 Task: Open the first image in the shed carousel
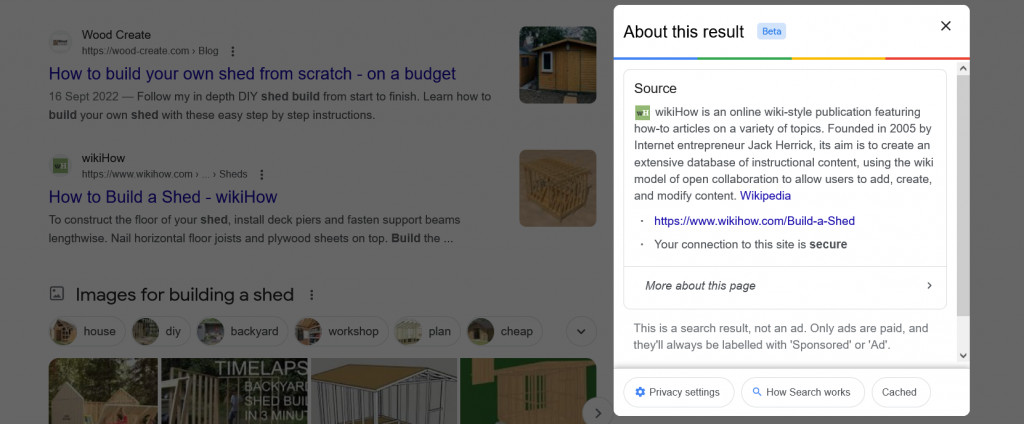click(x=103, y=391)
